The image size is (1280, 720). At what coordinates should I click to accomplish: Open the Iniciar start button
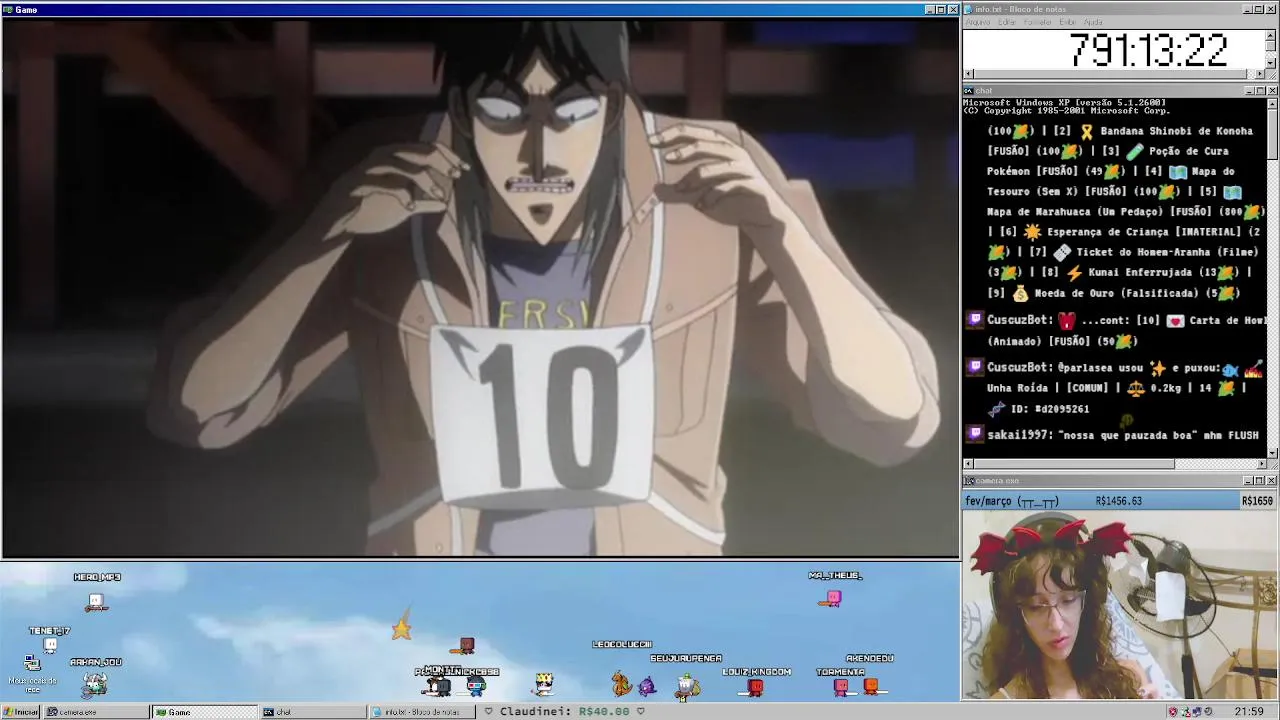click(x=20, y=712)
